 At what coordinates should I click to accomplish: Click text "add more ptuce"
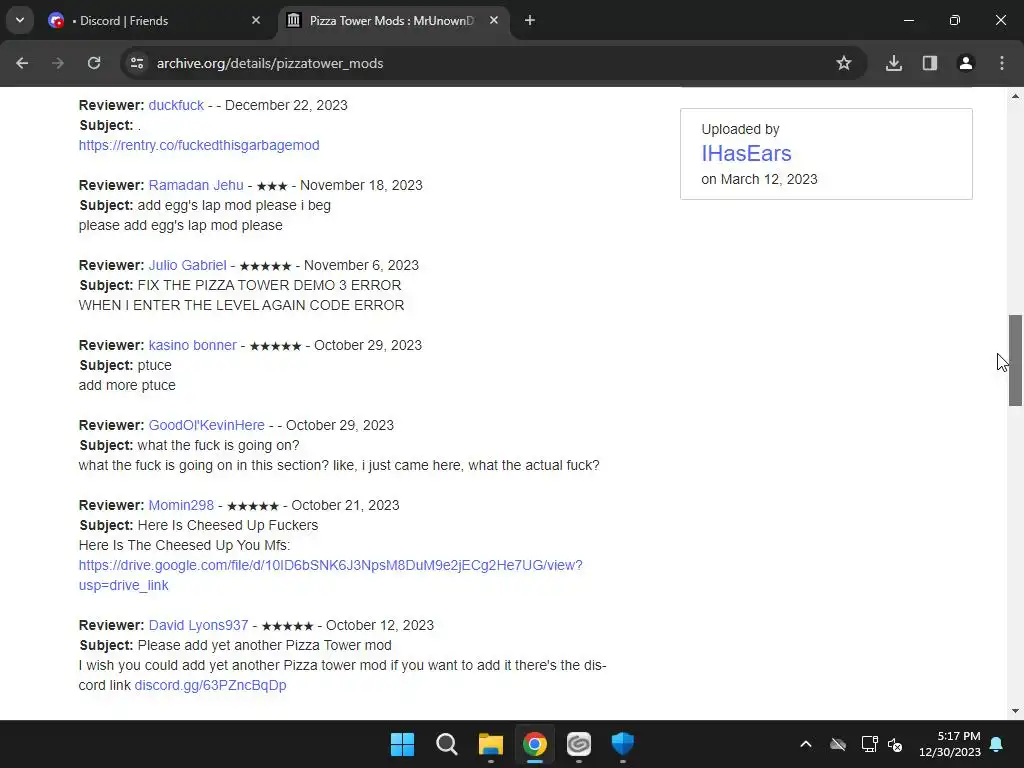pyautogui.click(x=127, y=385)
